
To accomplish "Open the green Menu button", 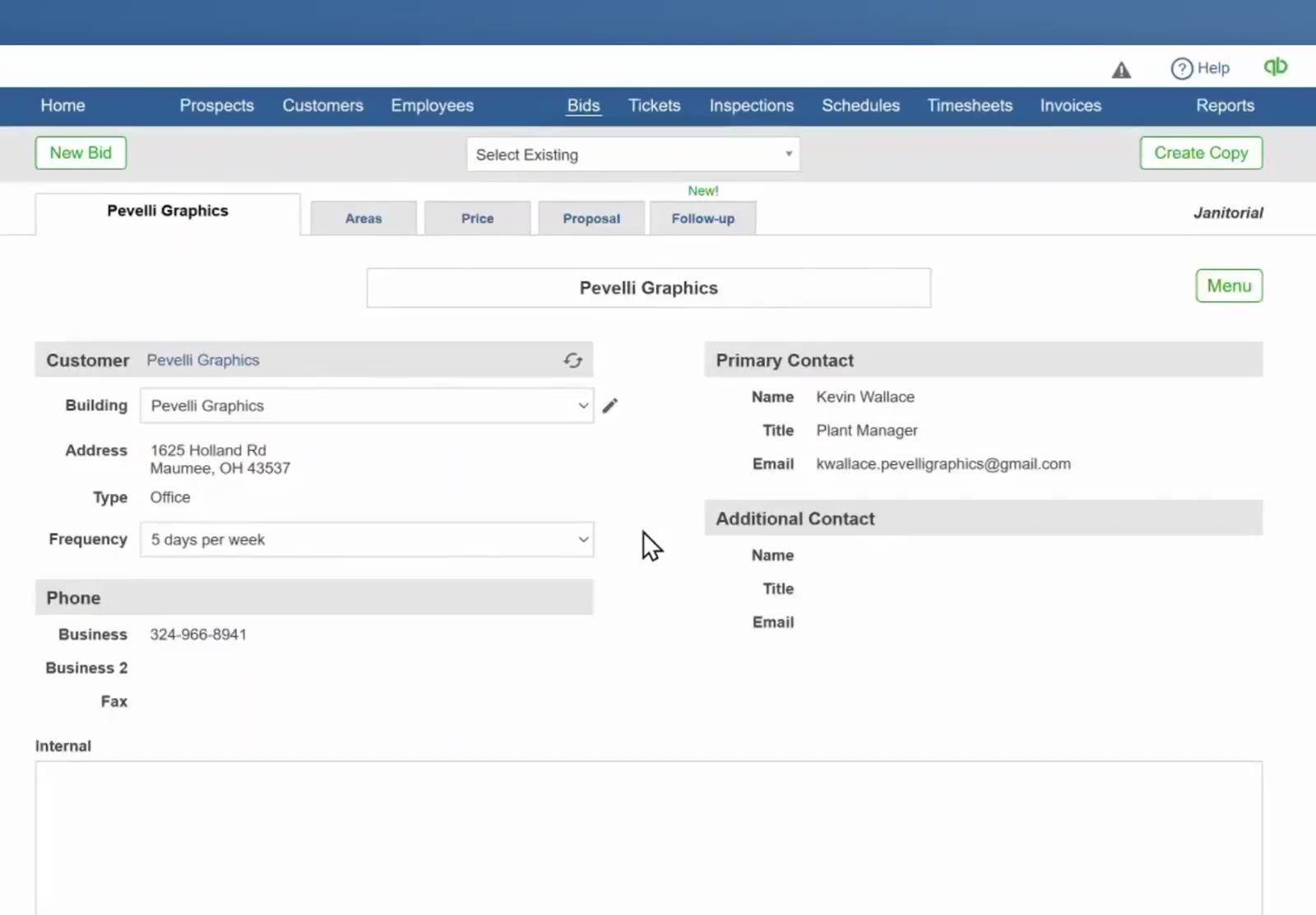I will pyautogui.click(x=1230, y=286).
